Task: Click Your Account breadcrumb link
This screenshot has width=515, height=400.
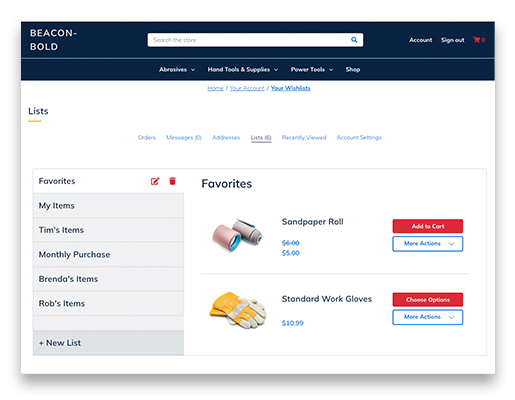Action: pos(247,88)
